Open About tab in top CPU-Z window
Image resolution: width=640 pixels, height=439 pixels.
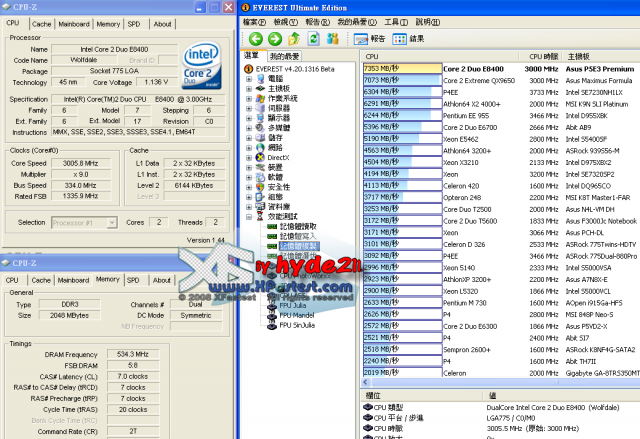[x=162, y=24]
